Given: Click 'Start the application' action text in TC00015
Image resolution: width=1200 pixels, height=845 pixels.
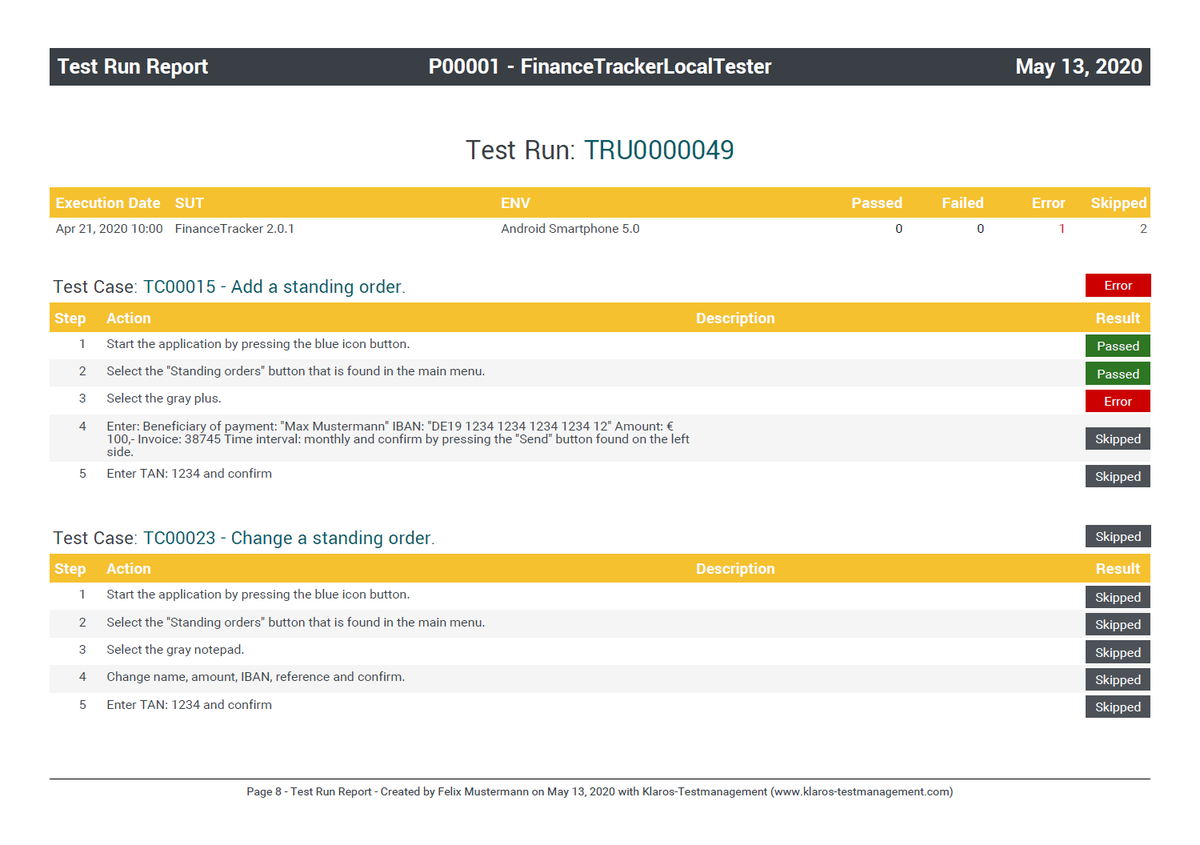Looking at the screenshot, I should (x=258, y=344).
